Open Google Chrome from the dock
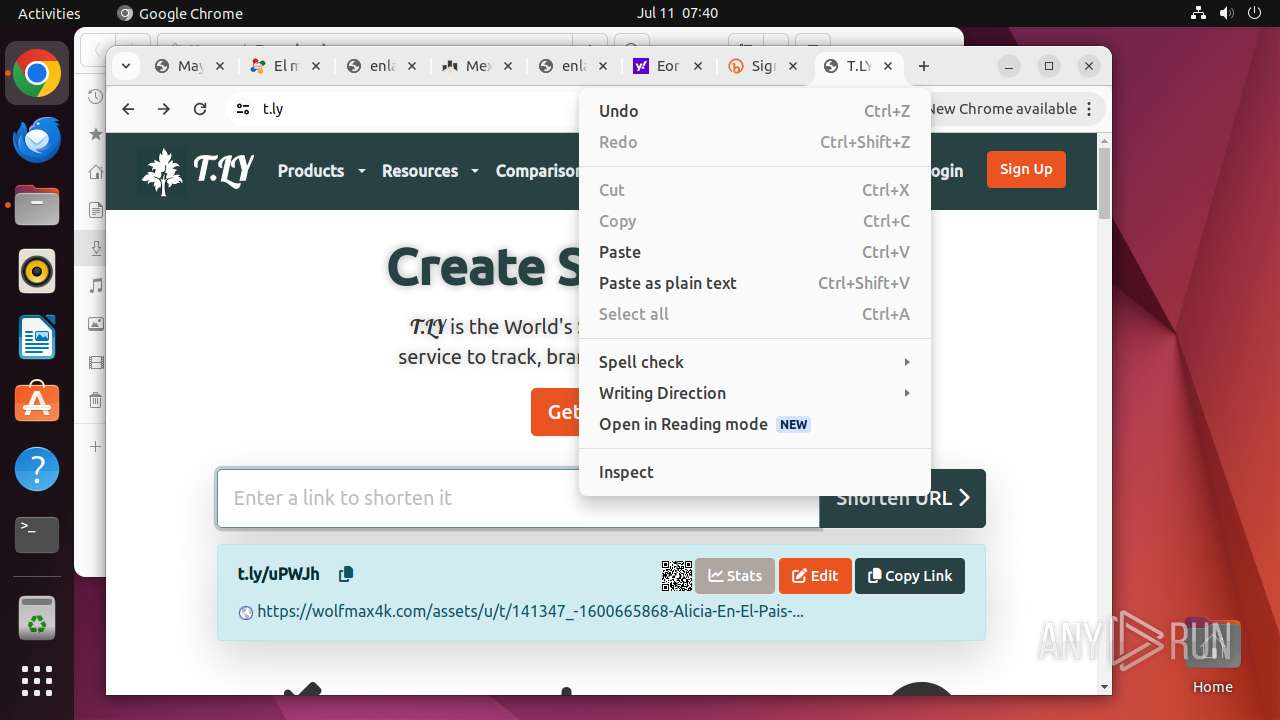This screenshot has height=720, width=1280. [37, 74]
